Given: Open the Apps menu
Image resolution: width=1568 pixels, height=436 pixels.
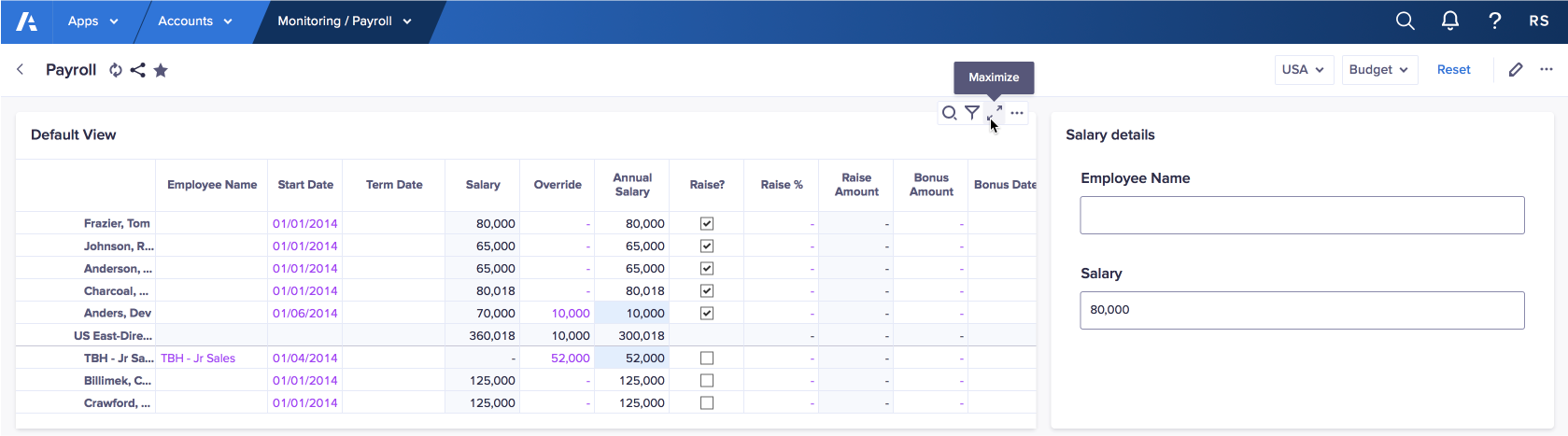Looking at the screenshot, I should tap(92, 21).
